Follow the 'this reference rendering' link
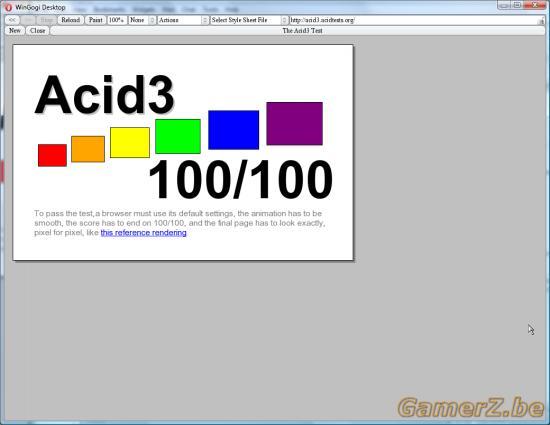The image size is (550, 425). 143,233
